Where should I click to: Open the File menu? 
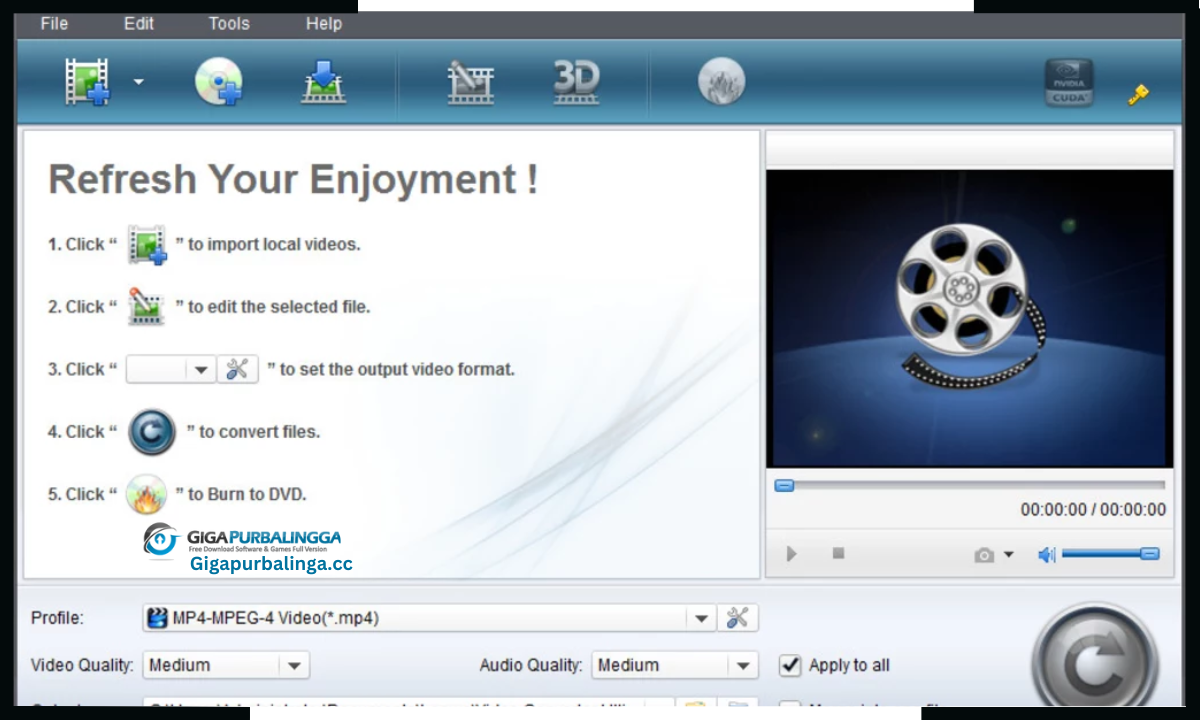(54, 24)
